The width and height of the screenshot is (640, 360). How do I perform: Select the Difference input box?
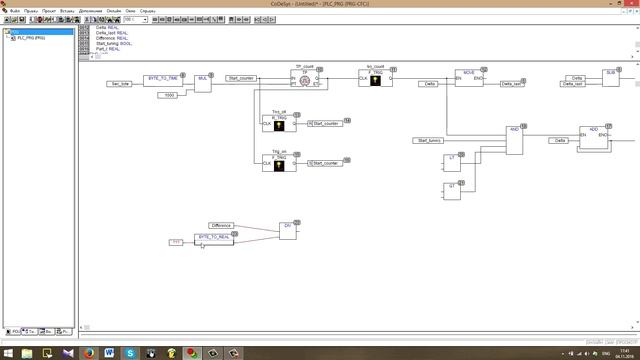(x=221, y=226)
